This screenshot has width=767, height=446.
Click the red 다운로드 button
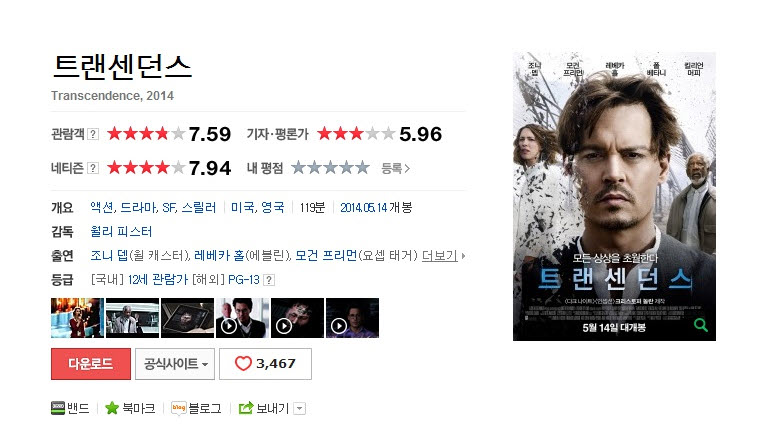91,364
